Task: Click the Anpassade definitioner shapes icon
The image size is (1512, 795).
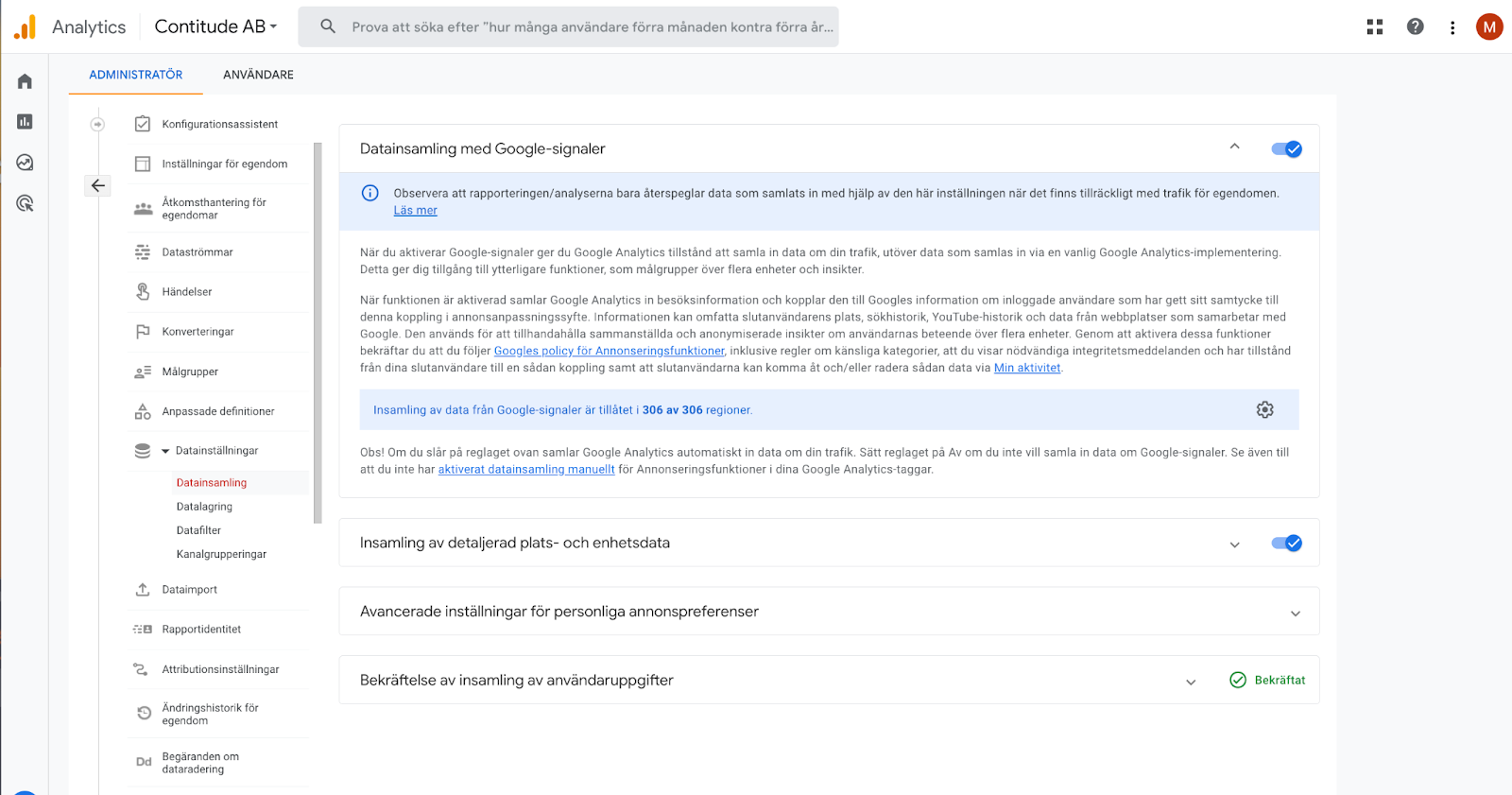Action: (x=143, y=411)
